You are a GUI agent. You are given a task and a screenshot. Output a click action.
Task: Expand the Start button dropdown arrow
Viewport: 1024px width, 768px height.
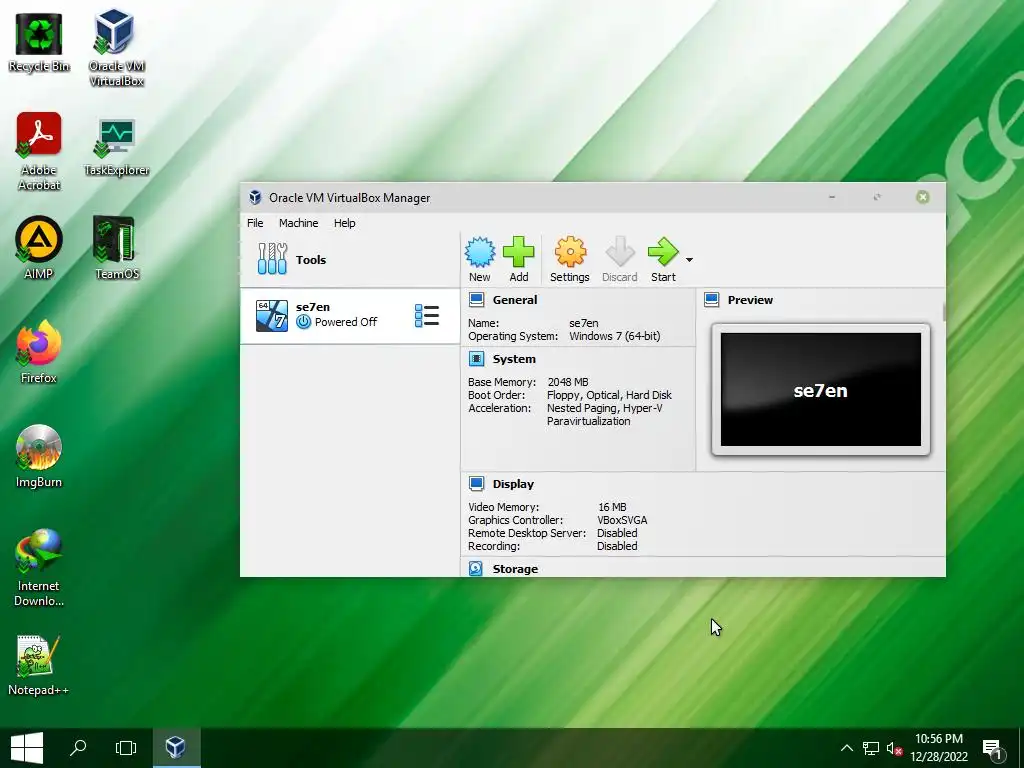(689, 260)
